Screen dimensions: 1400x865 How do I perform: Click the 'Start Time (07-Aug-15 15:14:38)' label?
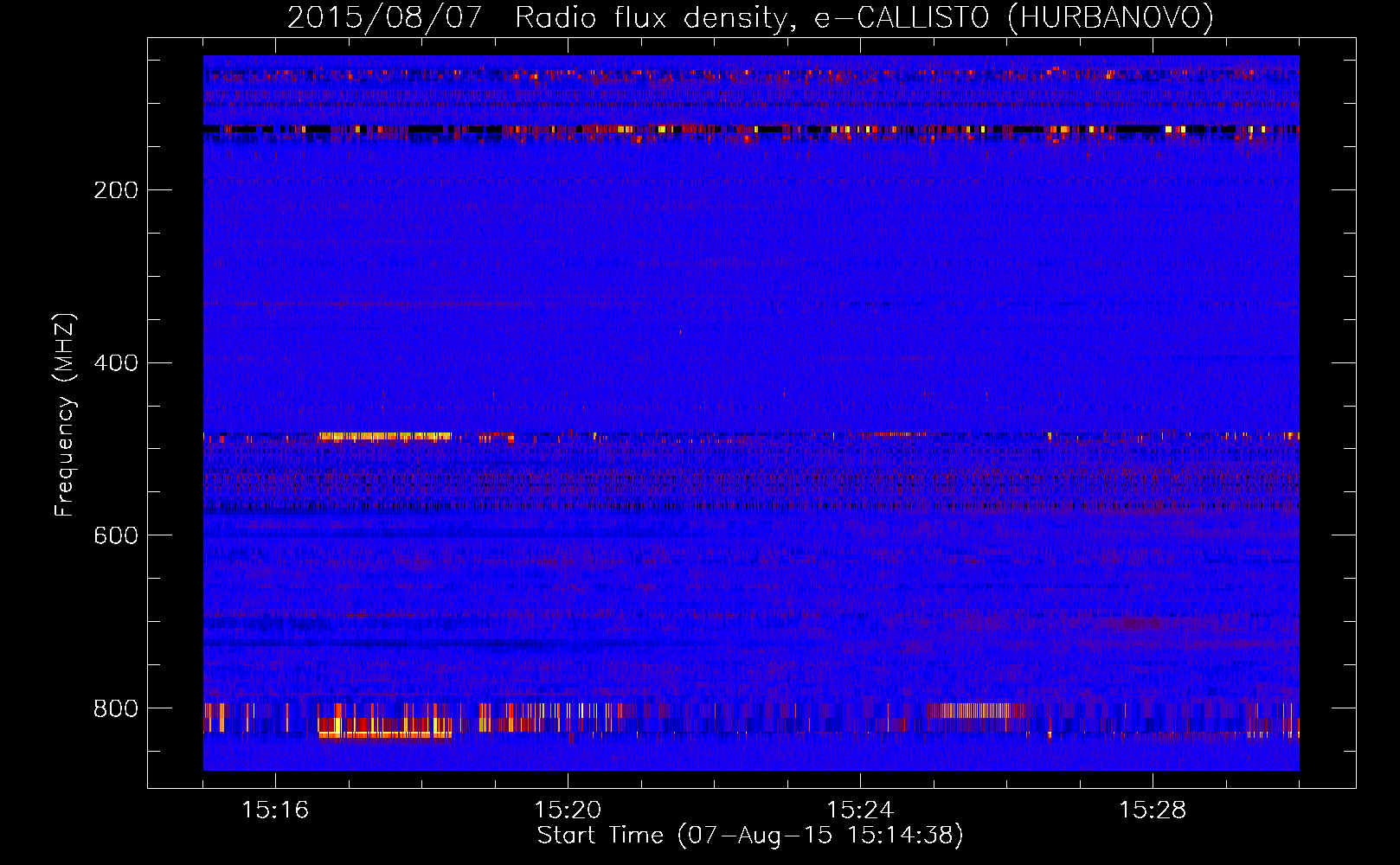click(750, 836)
